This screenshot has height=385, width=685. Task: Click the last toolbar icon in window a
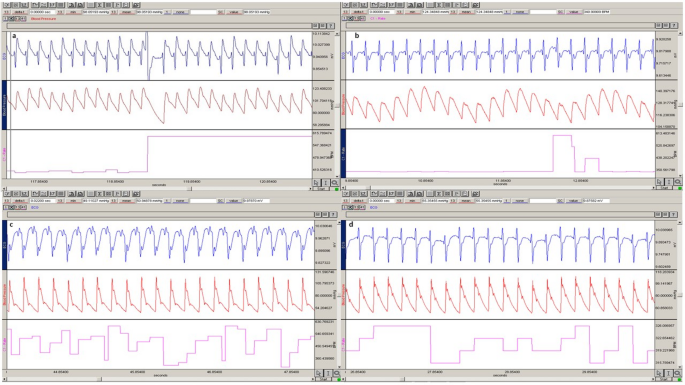click(136, 5)
